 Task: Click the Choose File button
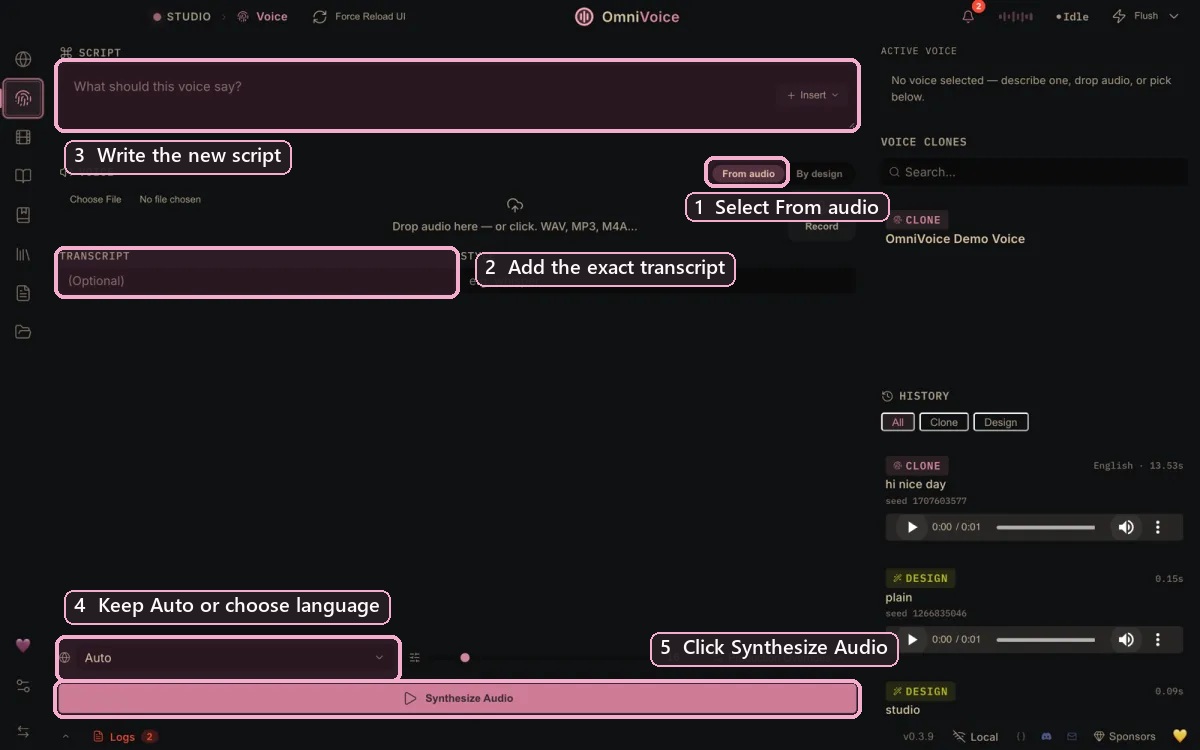95,199
